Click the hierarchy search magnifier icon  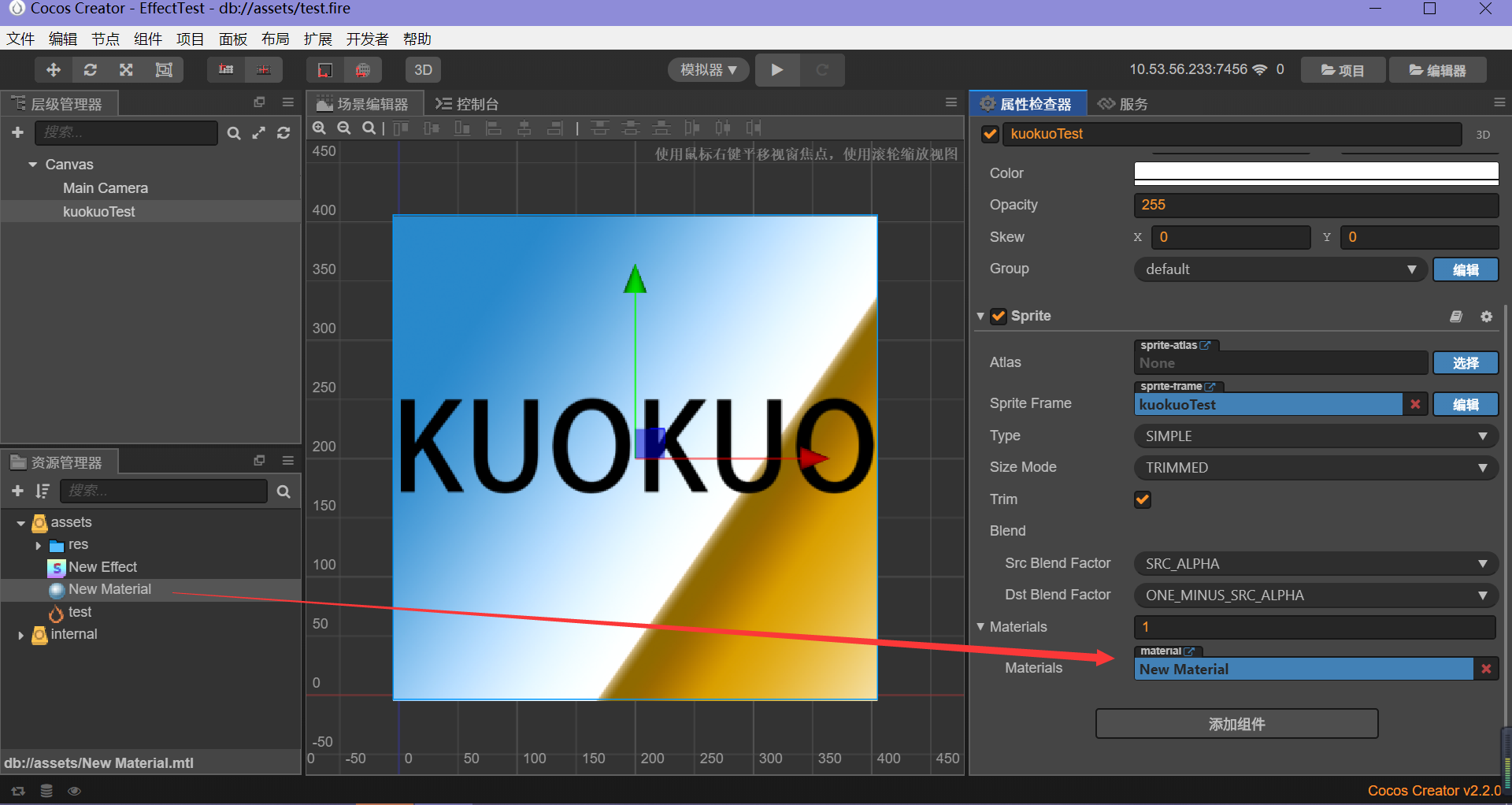coord(234,133)
